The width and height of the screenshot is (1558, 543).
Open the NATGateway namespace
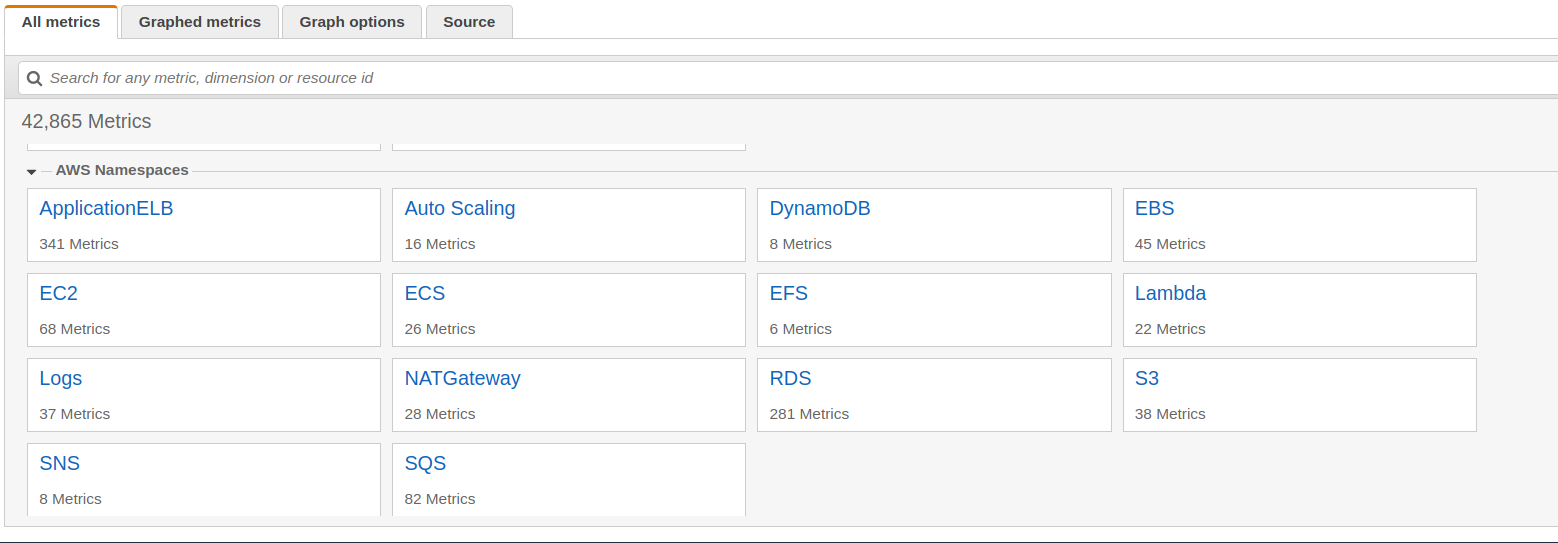(463, 379)
